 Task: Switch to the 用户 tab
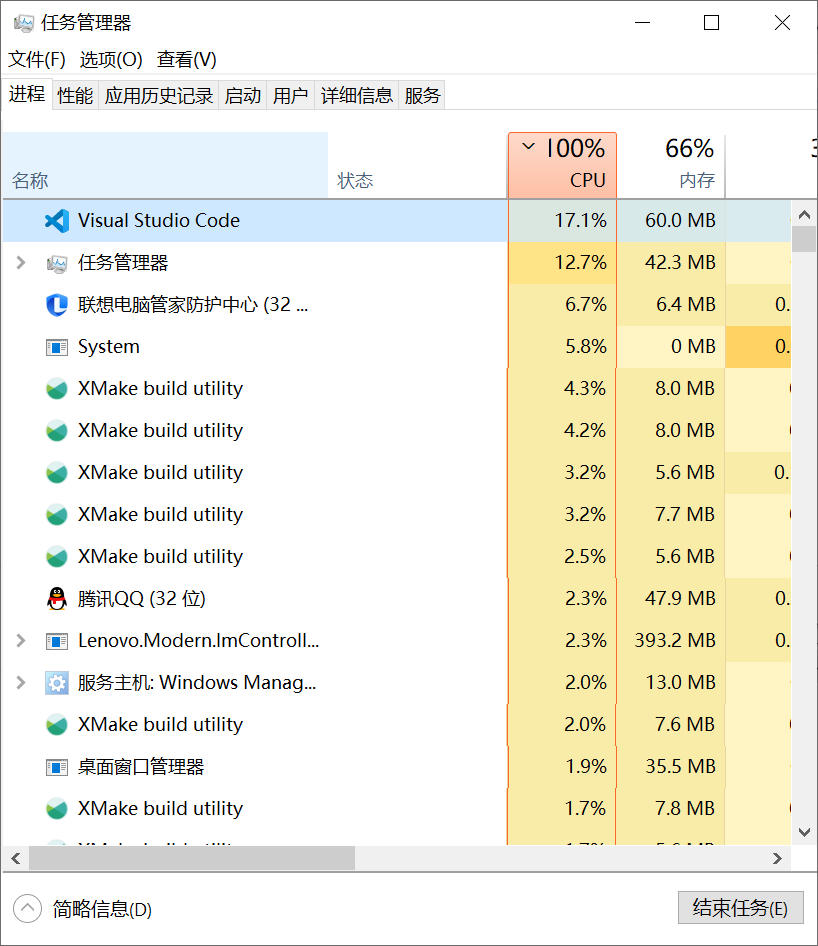point(290,95)
